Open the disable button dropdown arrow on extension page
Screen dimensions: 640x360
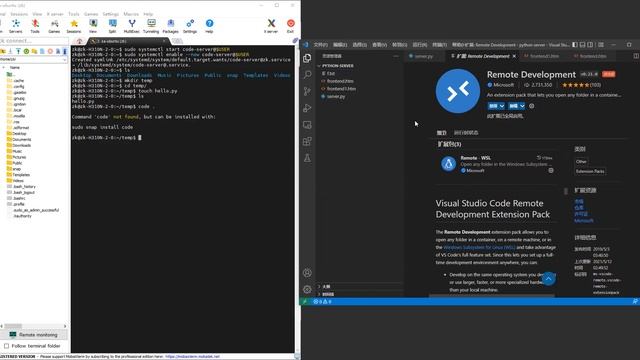[x=502, y=106]
